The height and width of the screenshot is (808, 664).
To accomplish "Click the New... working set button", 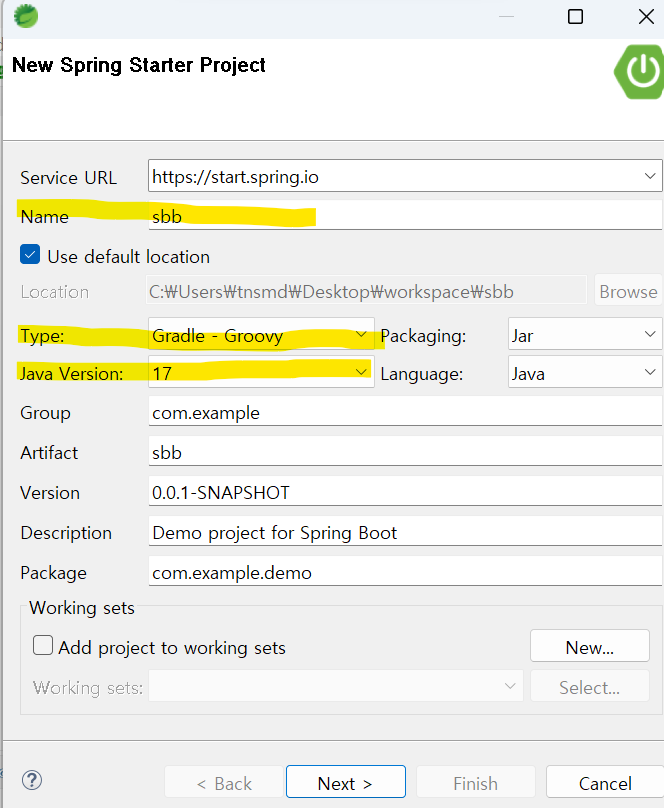I will [x=590, y=646].
